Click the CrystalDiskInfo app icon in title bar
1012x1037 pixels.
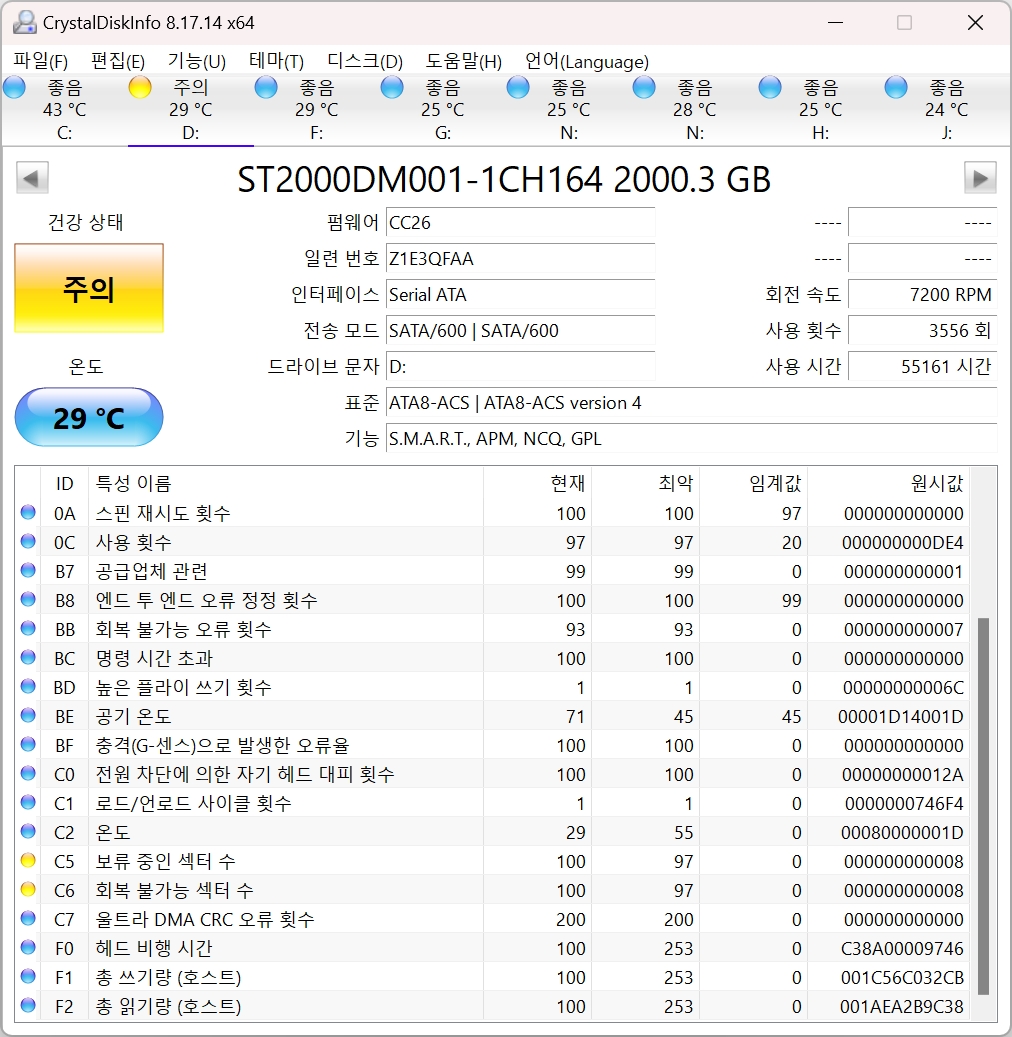tap(24, 22)
